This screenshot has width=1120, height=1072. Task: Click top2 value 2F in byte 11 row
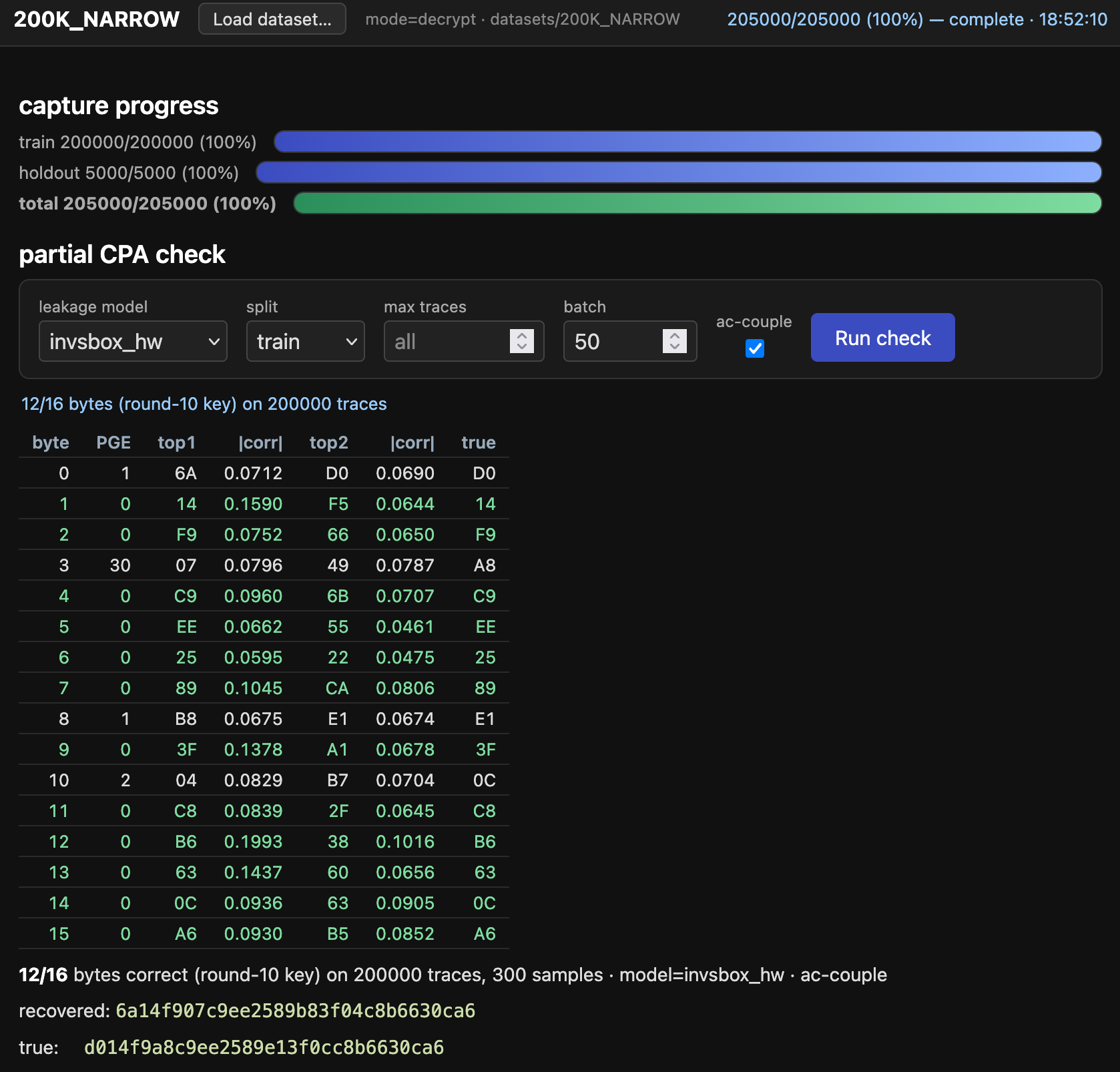338,811
